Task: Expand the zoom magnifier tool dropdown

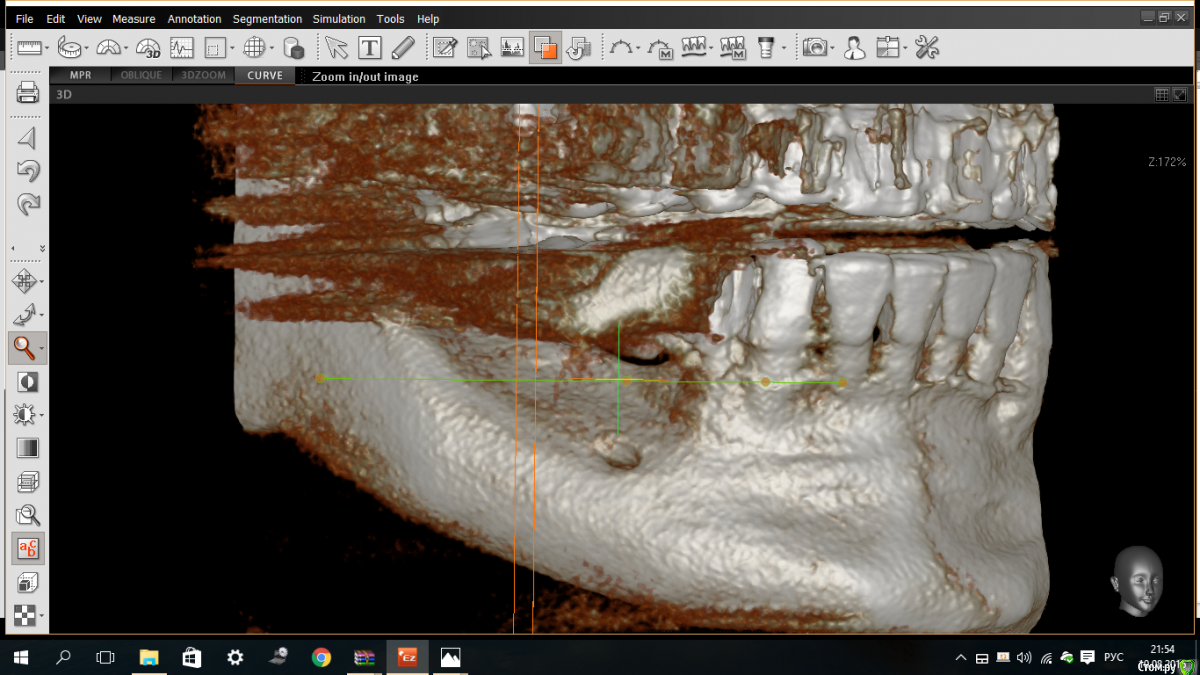Action: pyautogui.click(x=42, y=349)
